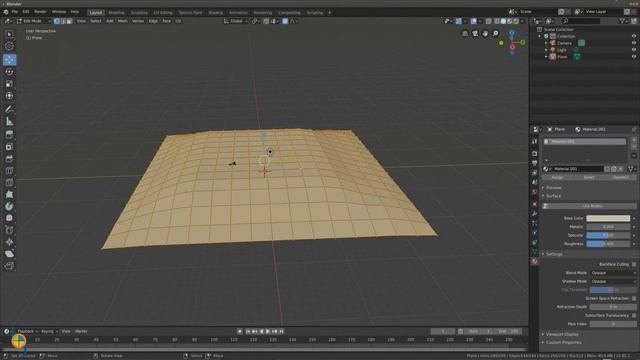The image size is (640, 360).
Task: Click the Assign material button
Action: coord(557,178)
